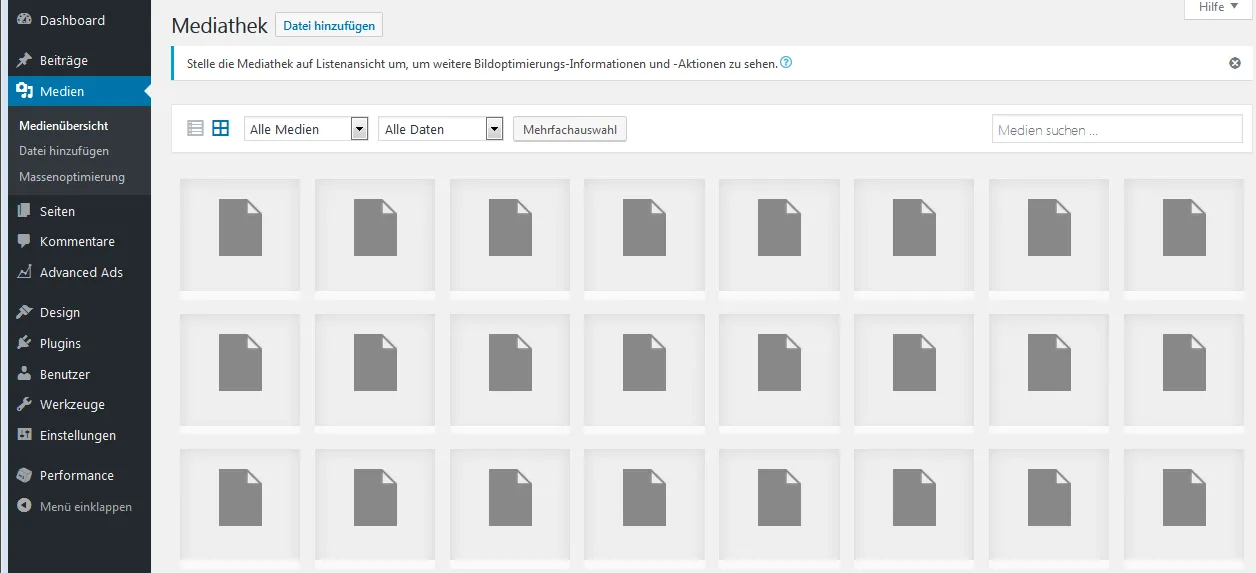Screen dimensions: 1256x573
Task: Select third media thumbnail in top row
Action: click(x=510, y=237)
